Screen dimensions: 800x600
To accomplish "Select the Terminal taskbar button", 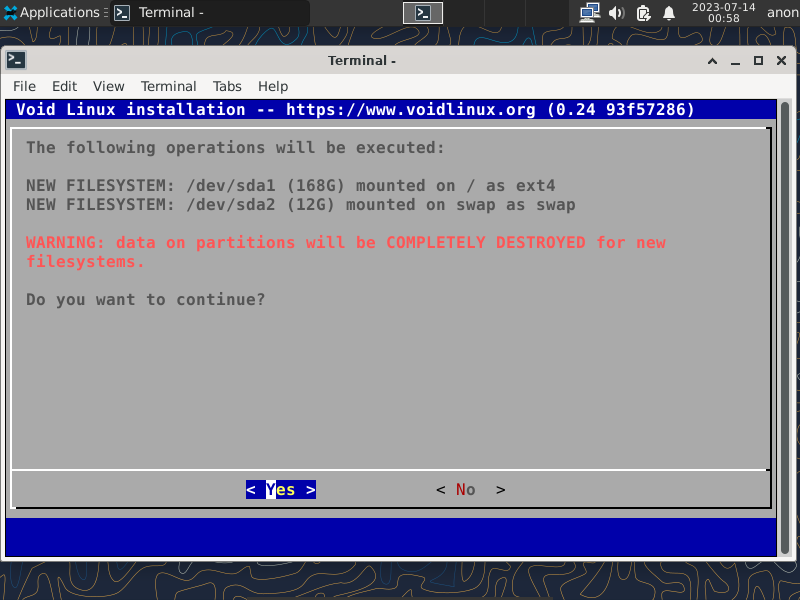I will [x=210, y=12].
